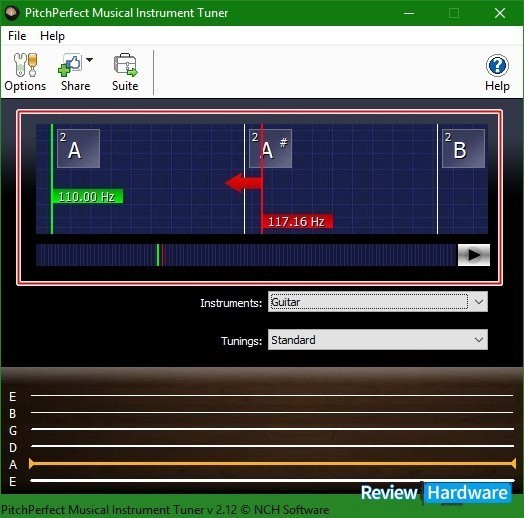The height and width of the screenshot is (518, 524).
Task: Select the B string
Action: [x=272, y=412]
